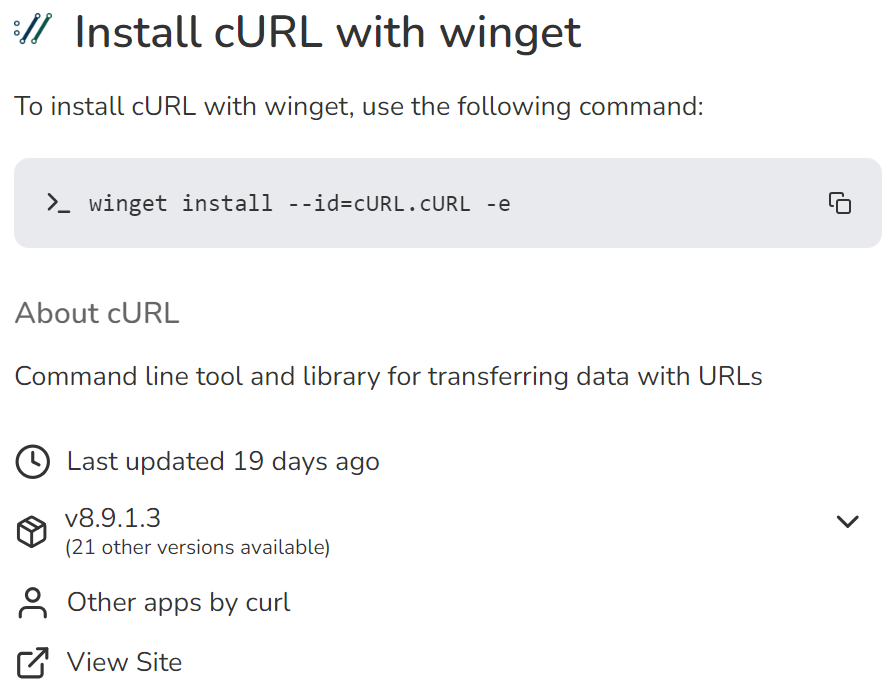Screen dimensions: 891x693
Task: Click the terminal prompt icon in command box
Action: click(x=58, y=203)
